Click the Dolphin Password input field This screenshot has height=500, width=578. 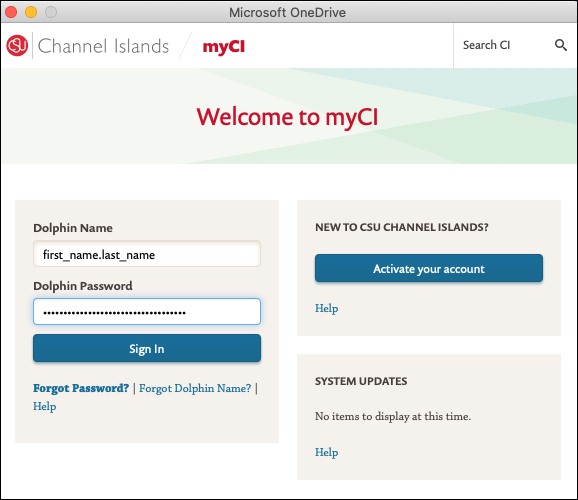[x=147, y=312]
